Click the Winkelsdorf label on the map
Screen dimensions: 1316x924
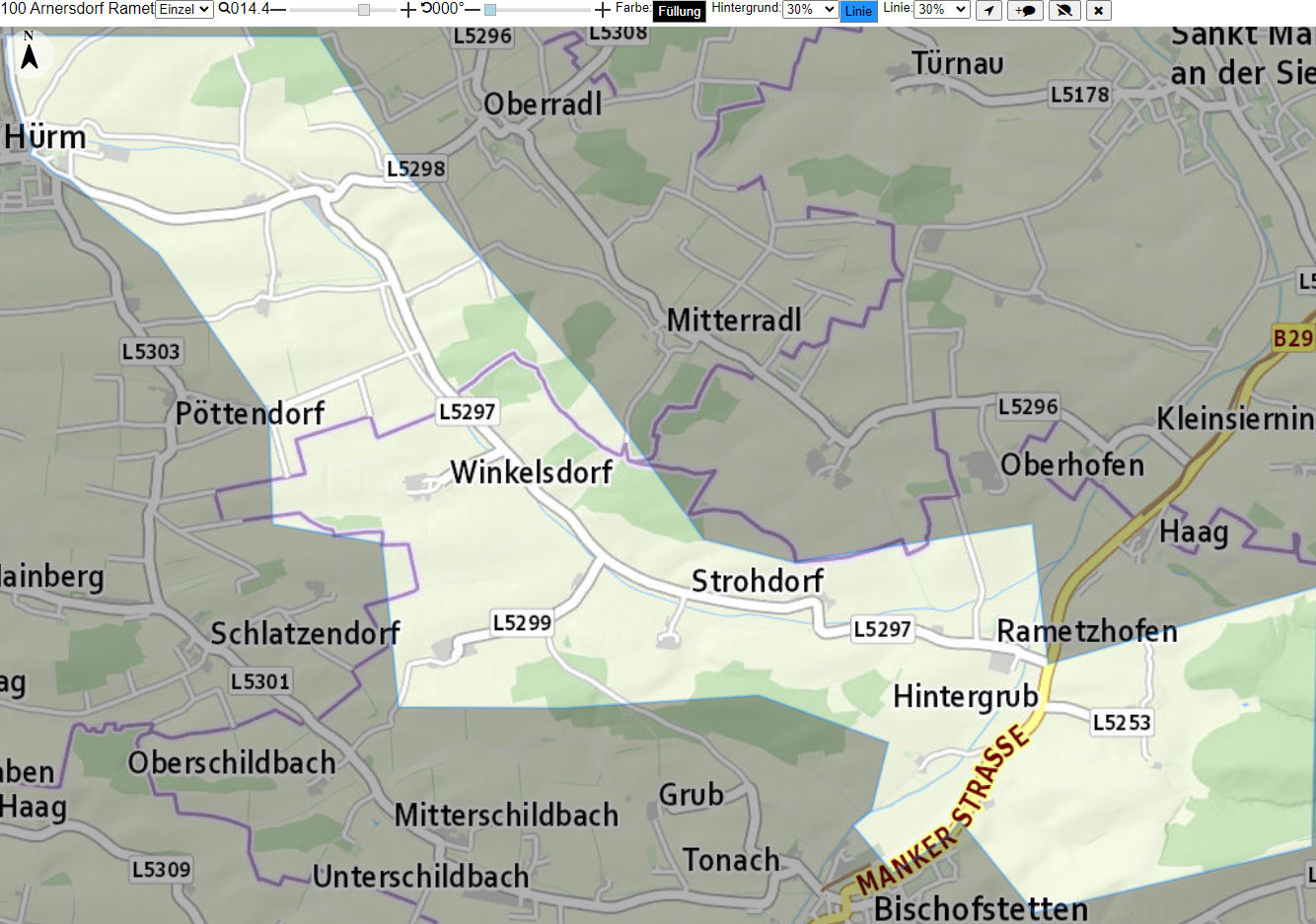(532, 471)
